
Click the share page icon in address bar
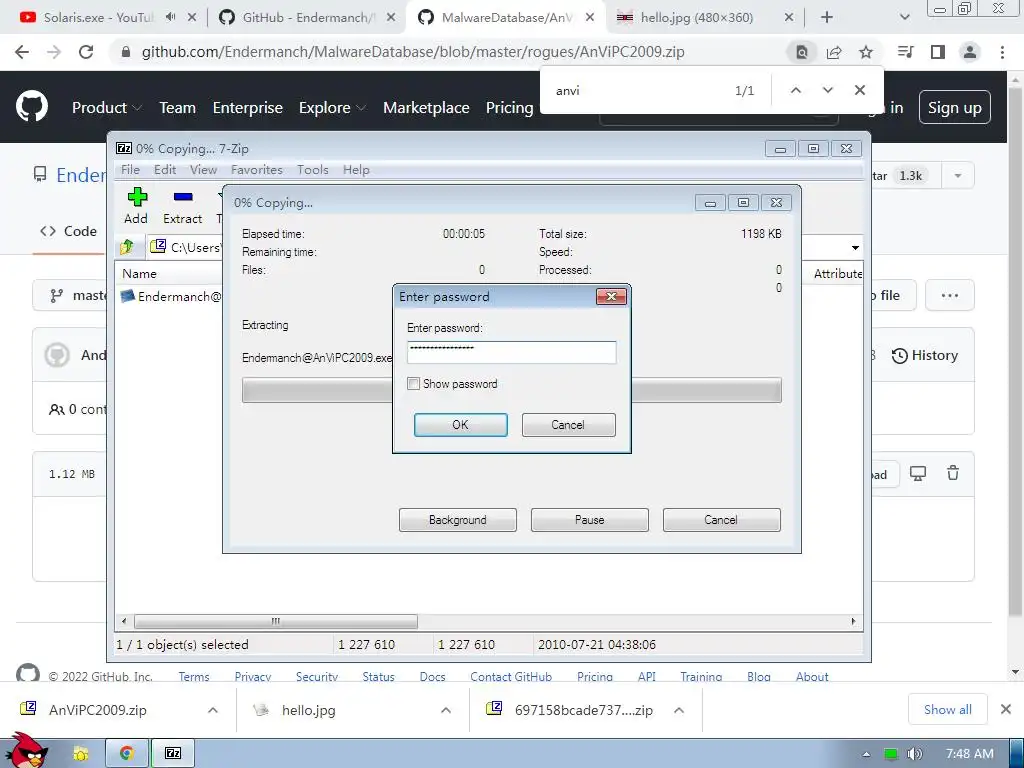(834, 52)
